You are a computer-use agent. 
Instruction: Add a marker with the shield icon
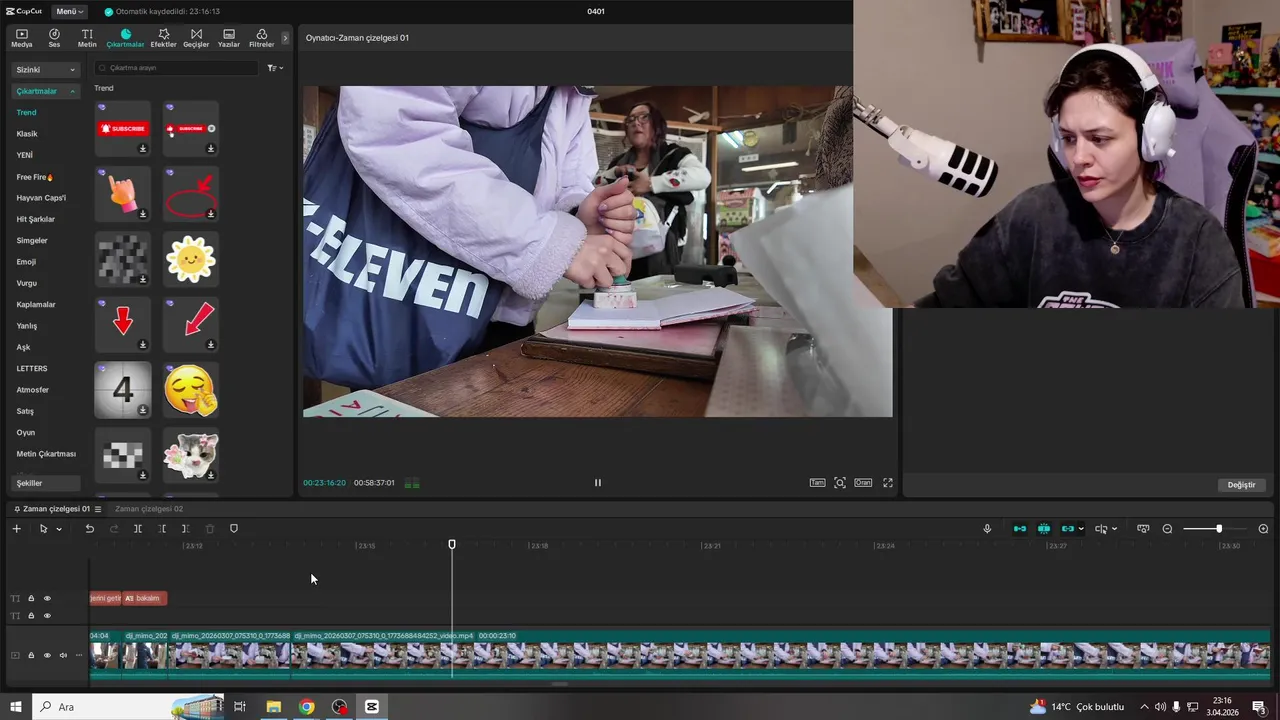[x=234, y=529]
